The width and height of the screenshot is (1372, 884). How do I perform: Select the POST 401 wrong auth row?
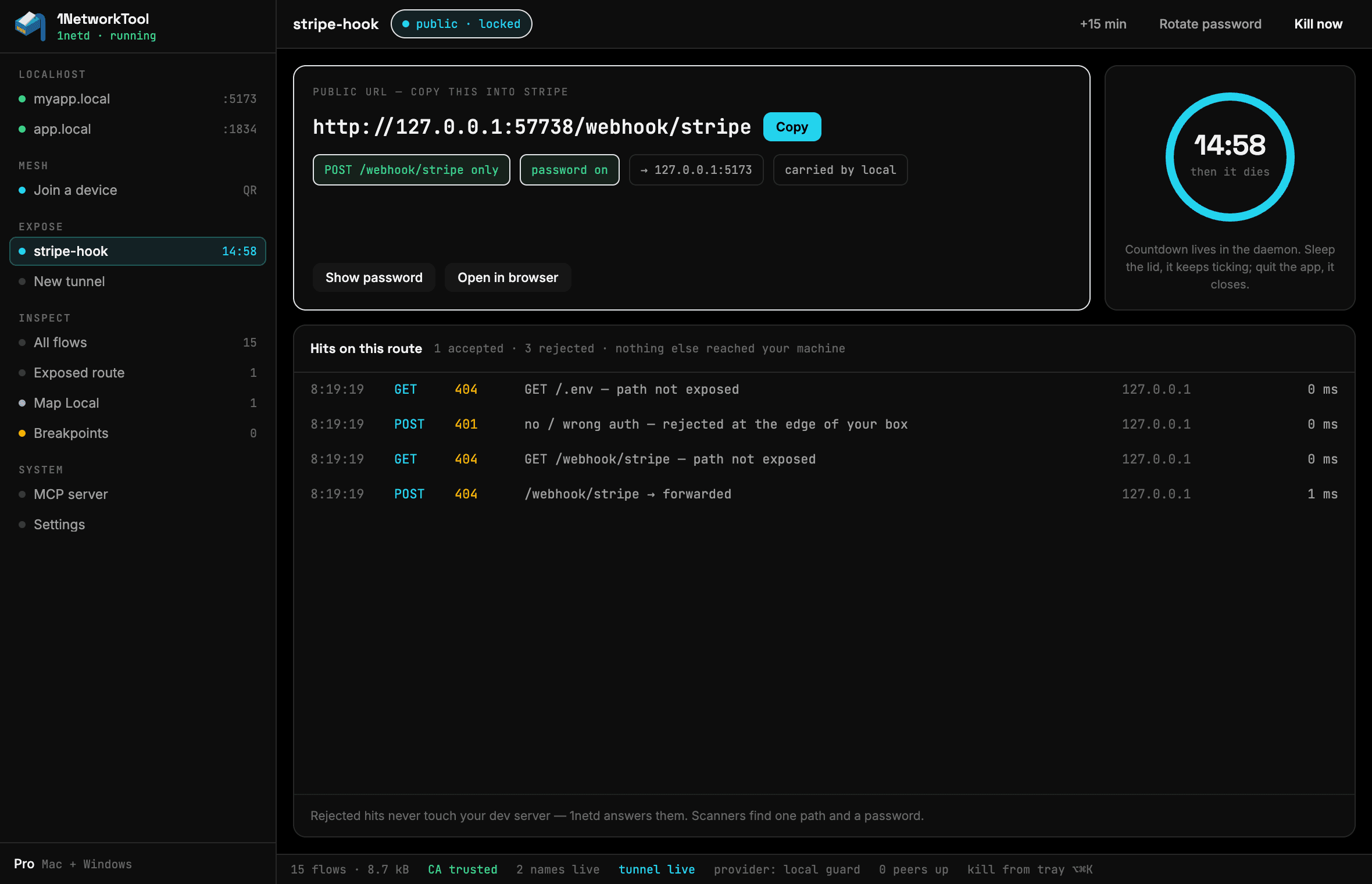pos(824,424)
